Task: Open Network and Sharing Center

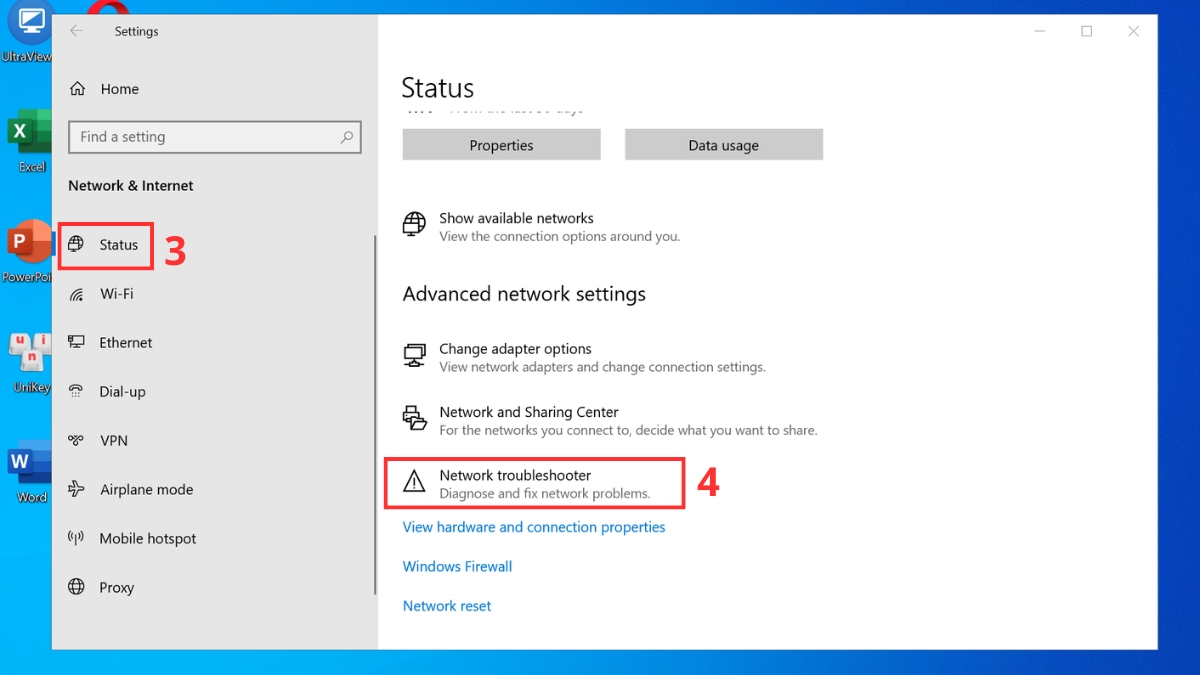Action: (x=529, y=411)
